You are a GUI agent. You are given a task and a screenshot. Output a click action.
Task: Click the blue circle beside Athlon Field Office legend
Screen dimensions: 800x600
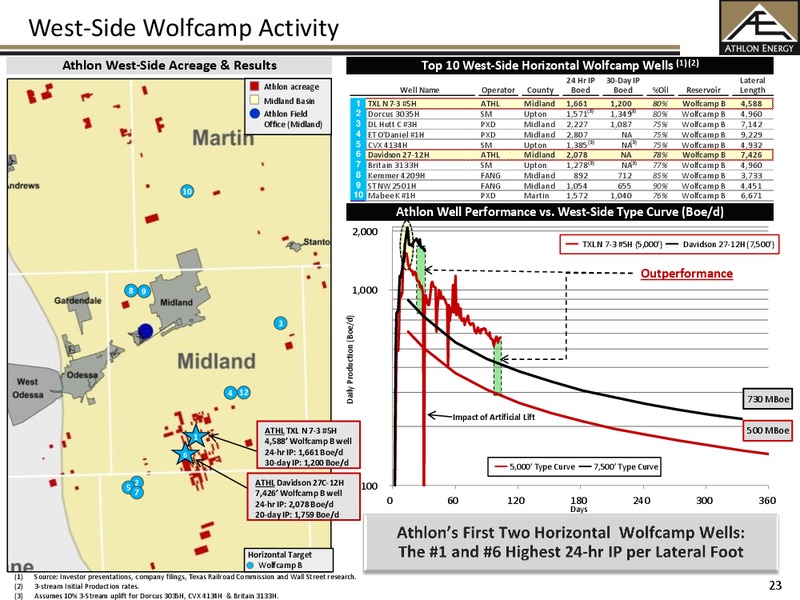click(255, 114)
